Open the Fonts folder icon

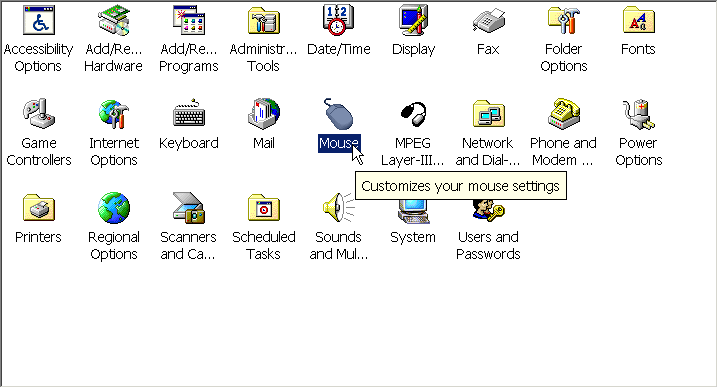(x=639, y=20)
